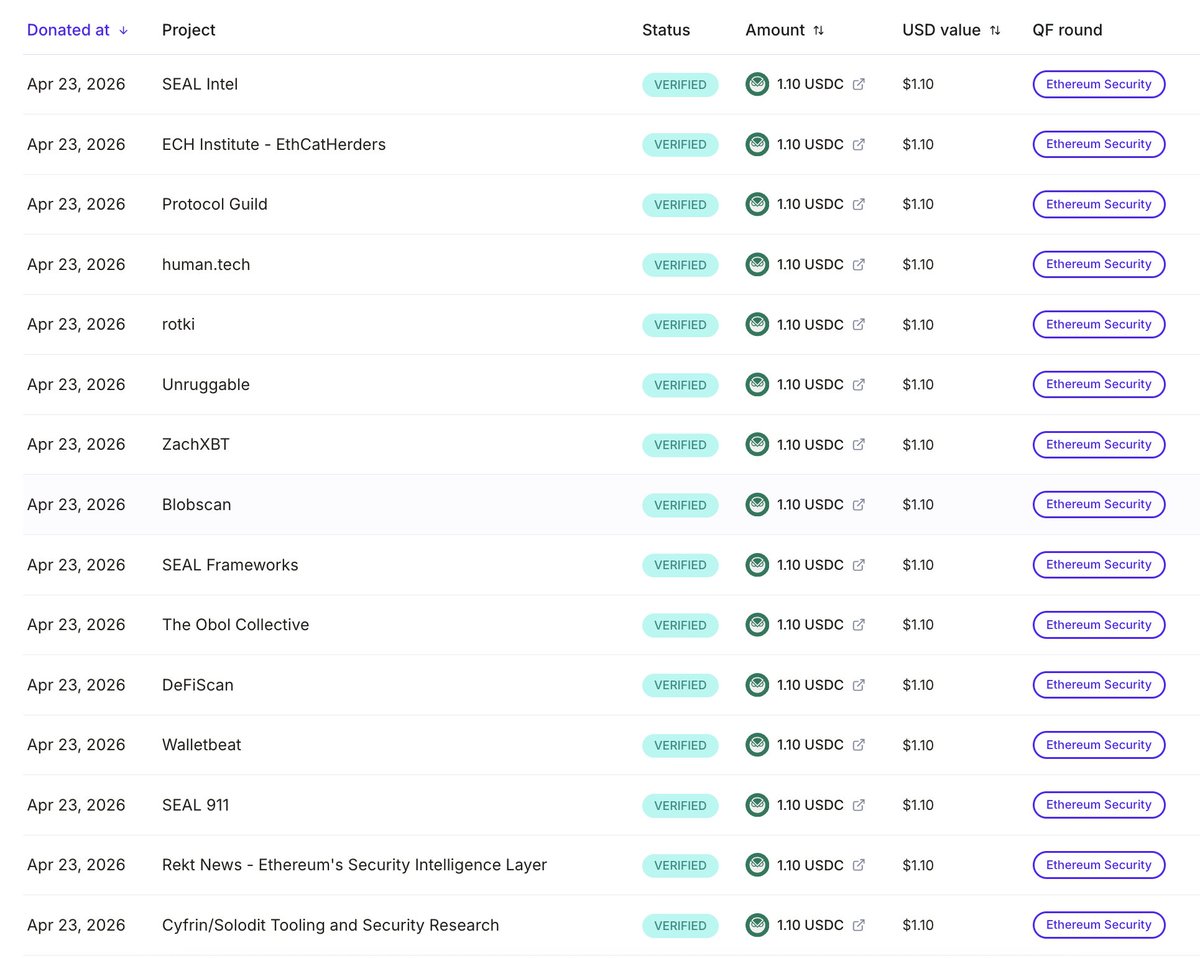Open external link icon in Cyfrin/Solodit row
This screenshot has width=1200, height=958.
tap(858, 924)
